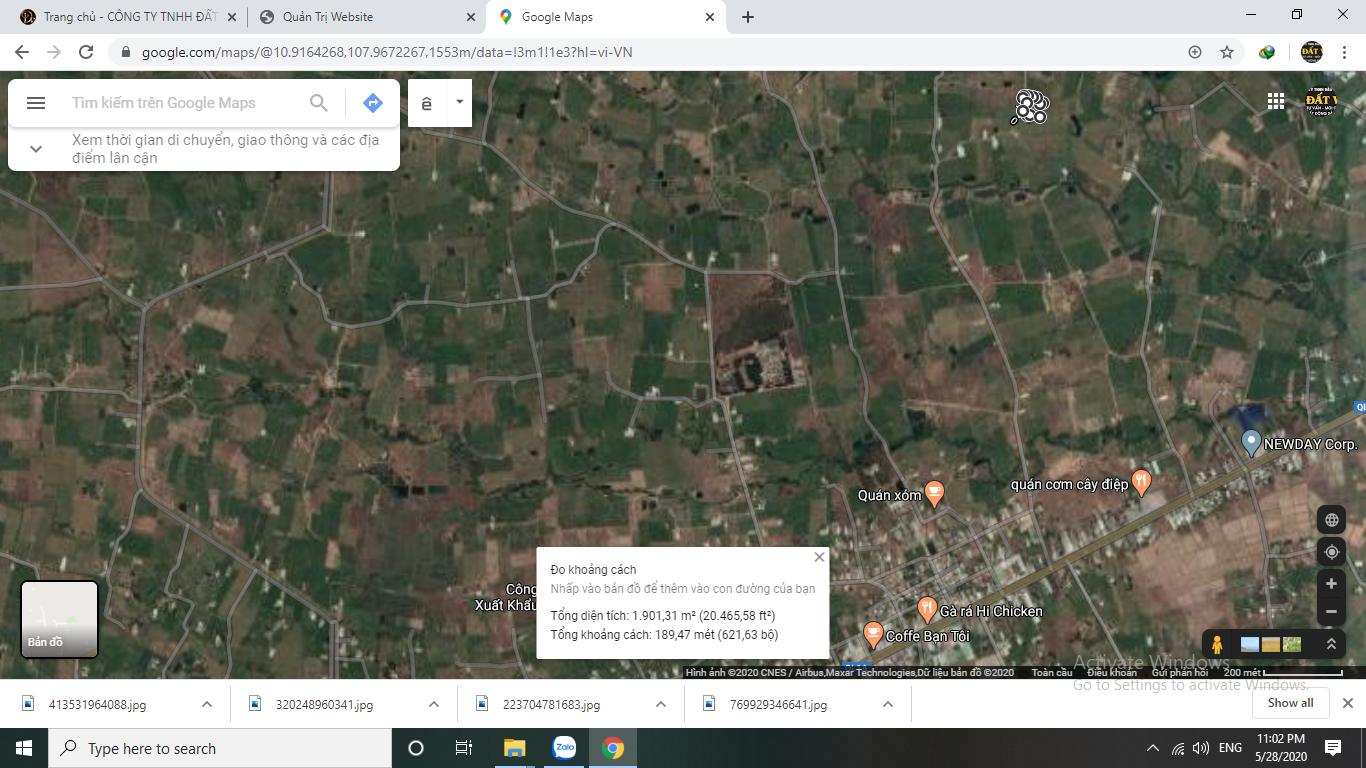Viewport: 1366px width, 768px height.
Task: Close the Đo khoảng cách measurement box
Action: pyautogui.click(x=820, y=557)
